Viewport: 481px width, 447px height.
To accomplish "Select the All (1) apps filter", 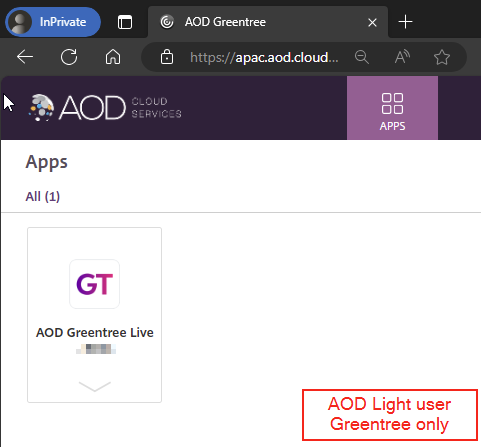I will pos(43,196).
